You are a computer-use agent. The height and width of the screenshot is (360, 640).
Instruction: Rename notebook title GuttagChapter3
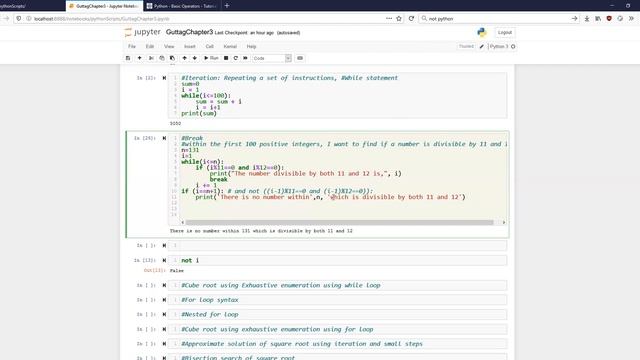(189, 32)
